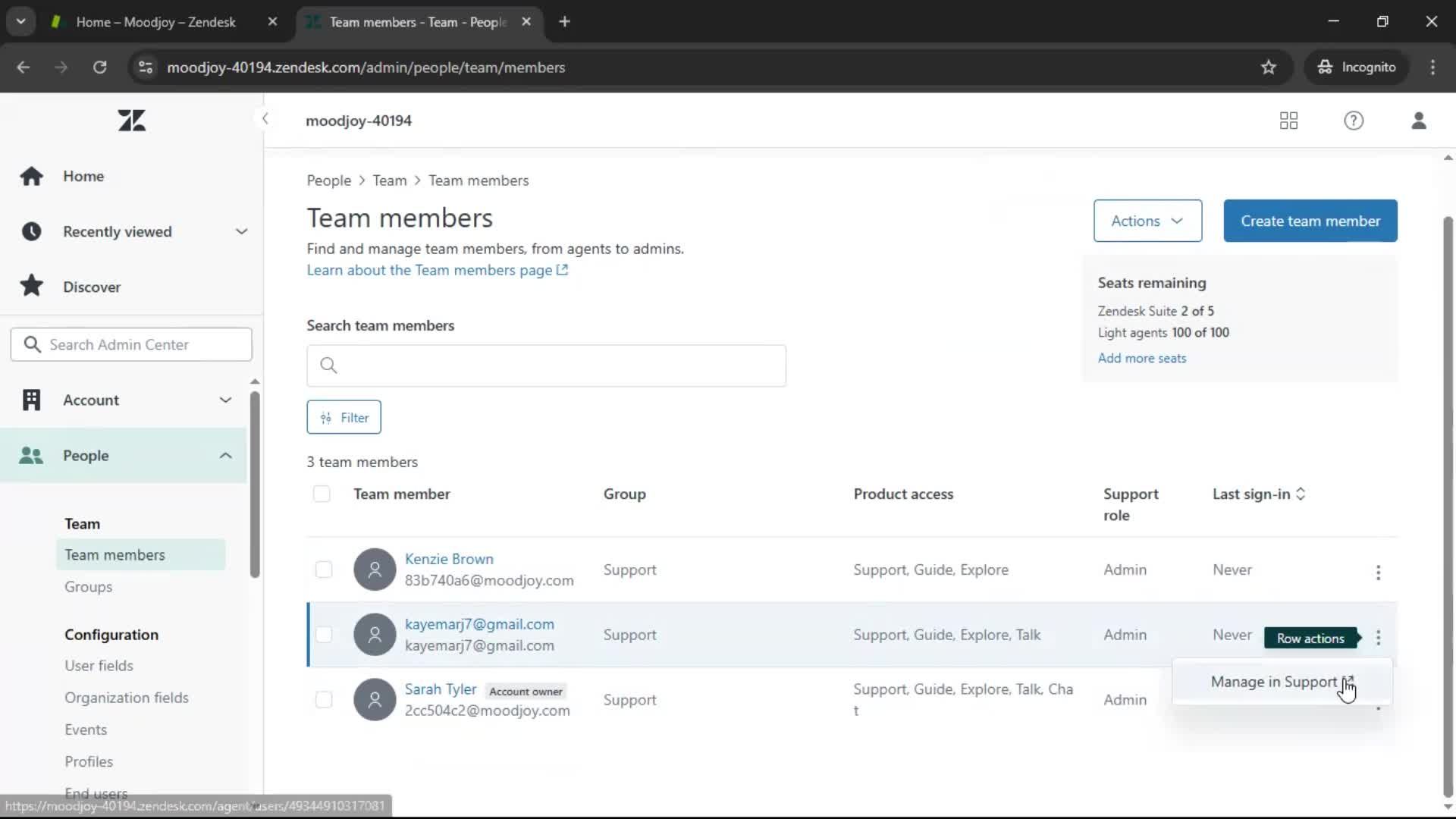Focus the Search Admin Center field
The width and height of the screenshot is (1456, 819).
pyautogui.click(x=131, y=344)
